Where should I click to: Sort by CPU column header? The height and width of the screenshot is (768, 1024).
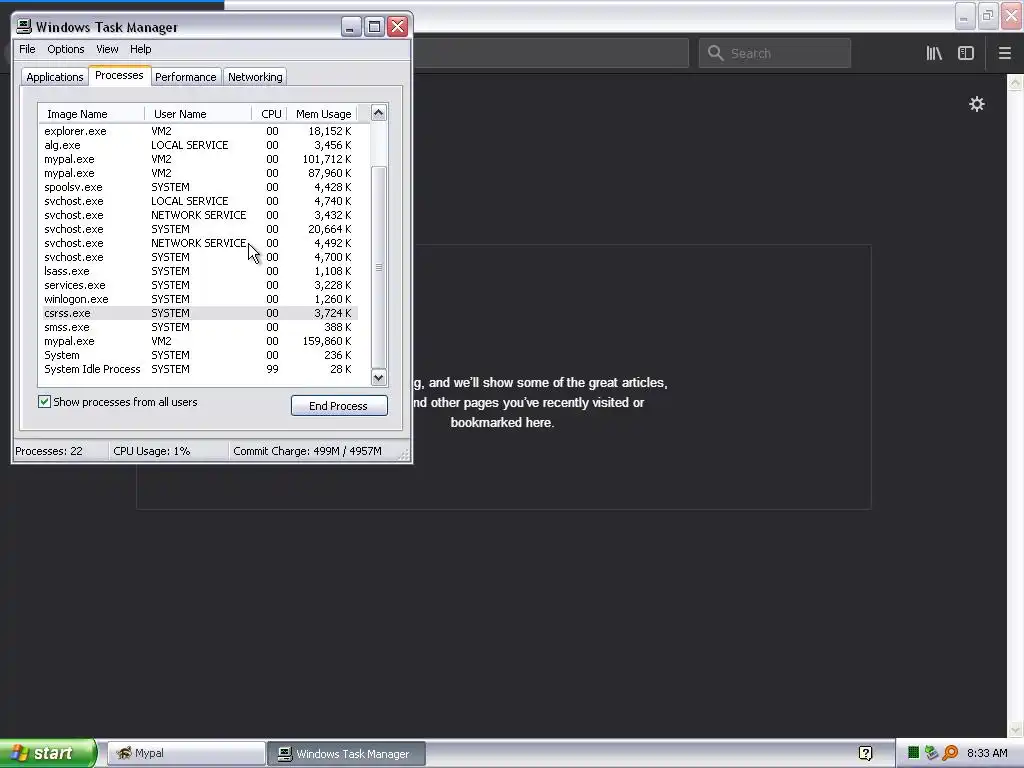[270, 114]
